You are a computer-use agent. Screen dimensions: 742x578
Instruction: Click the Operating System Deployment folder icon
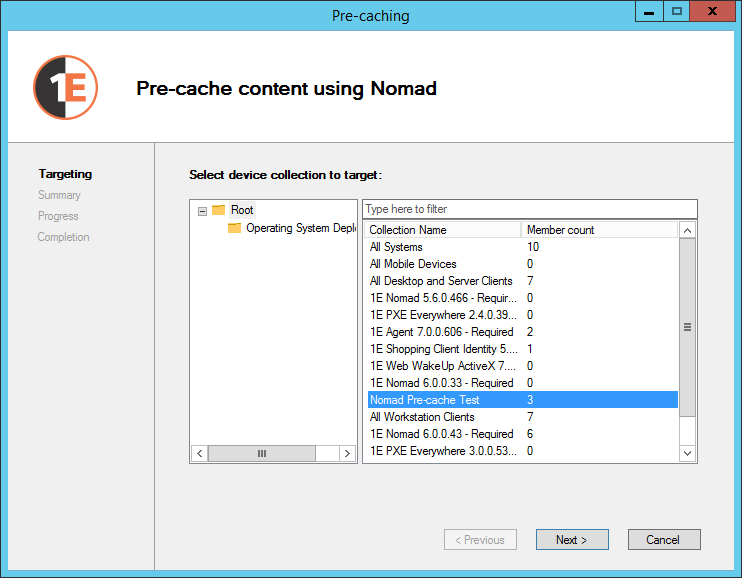point(235,228)
